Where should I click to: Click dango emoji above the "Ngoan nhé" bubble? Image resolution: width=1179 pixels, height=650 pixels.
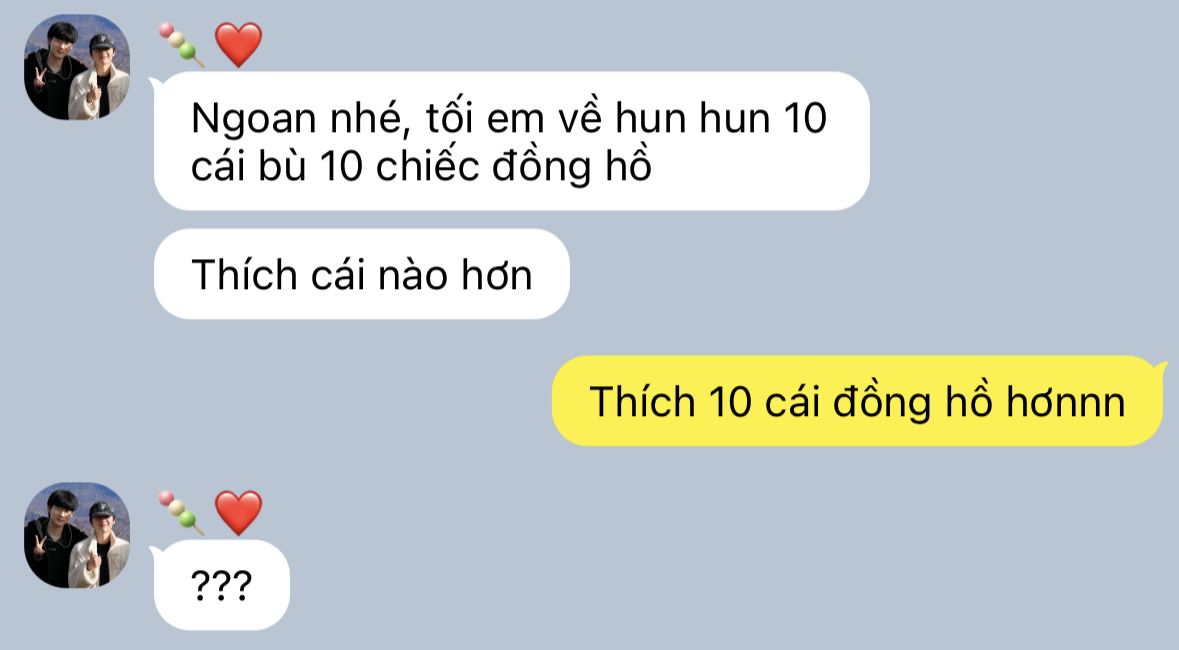click(181, 44)
